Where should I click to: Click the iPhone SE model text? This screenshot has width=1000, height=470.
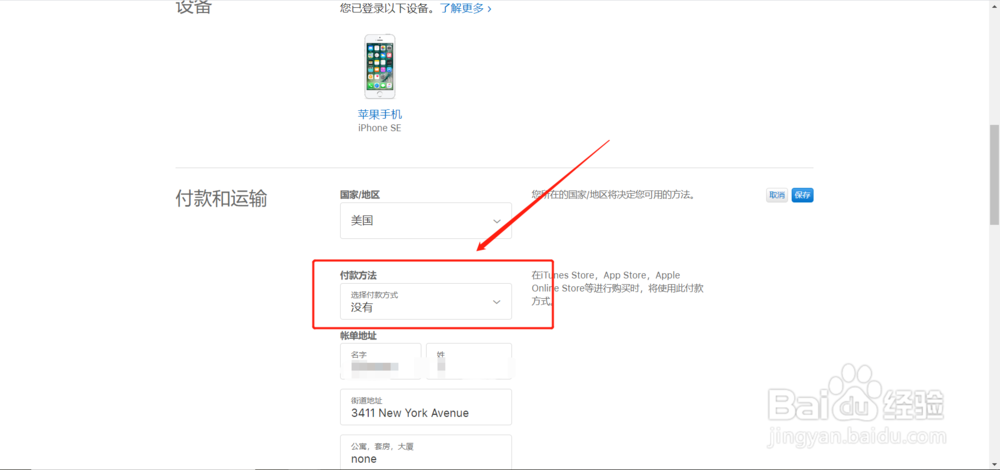pos(379,128)
